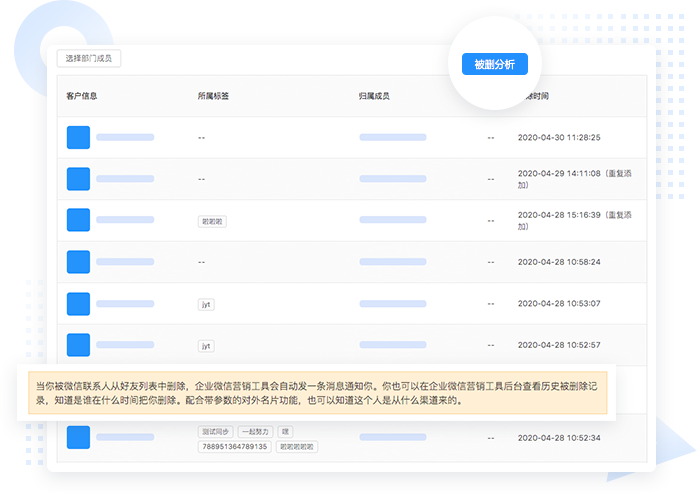Click customer avatar in 10:58:24 row
This screenshot has height=494, width=697.
coord(78,262)
